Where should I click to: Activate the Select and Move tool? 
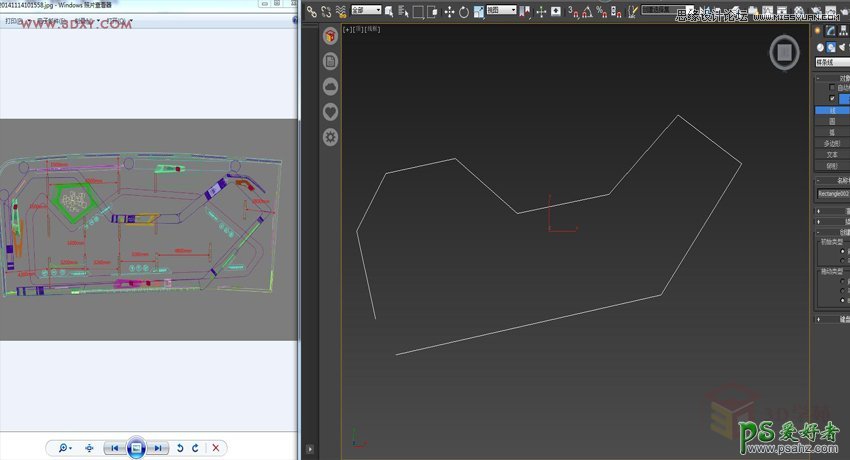[x=449, y=11]
